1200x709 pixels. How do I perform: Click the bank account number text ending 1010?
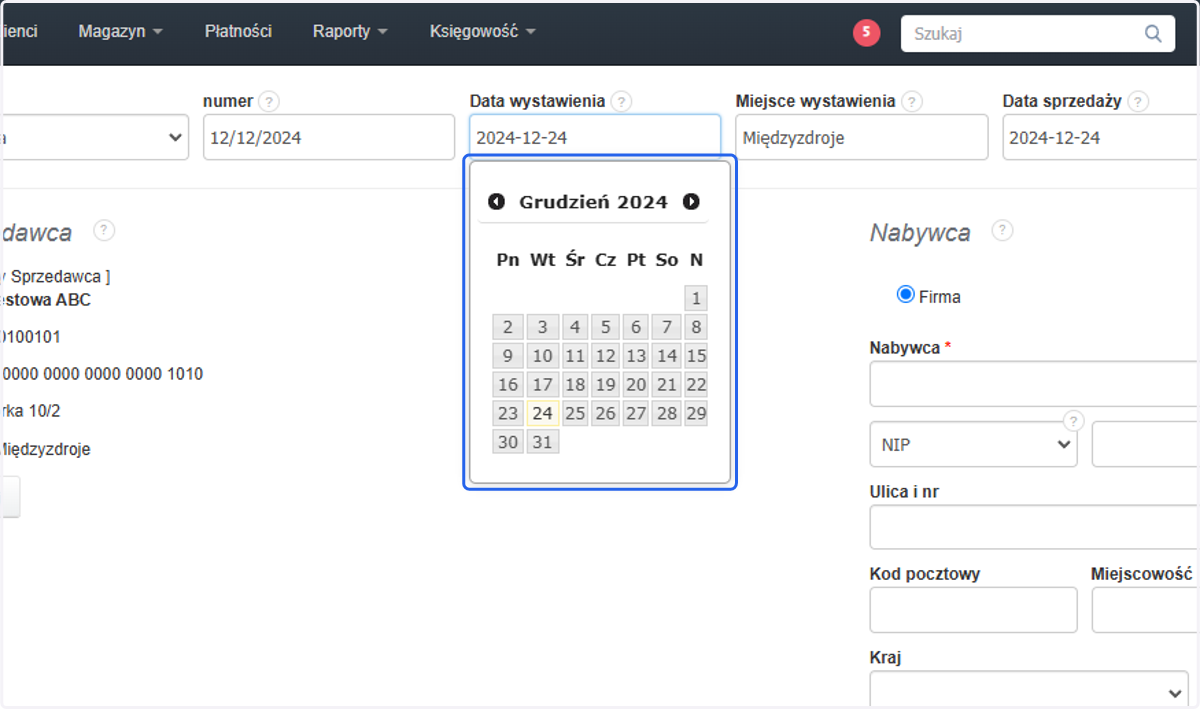[101, 374]
